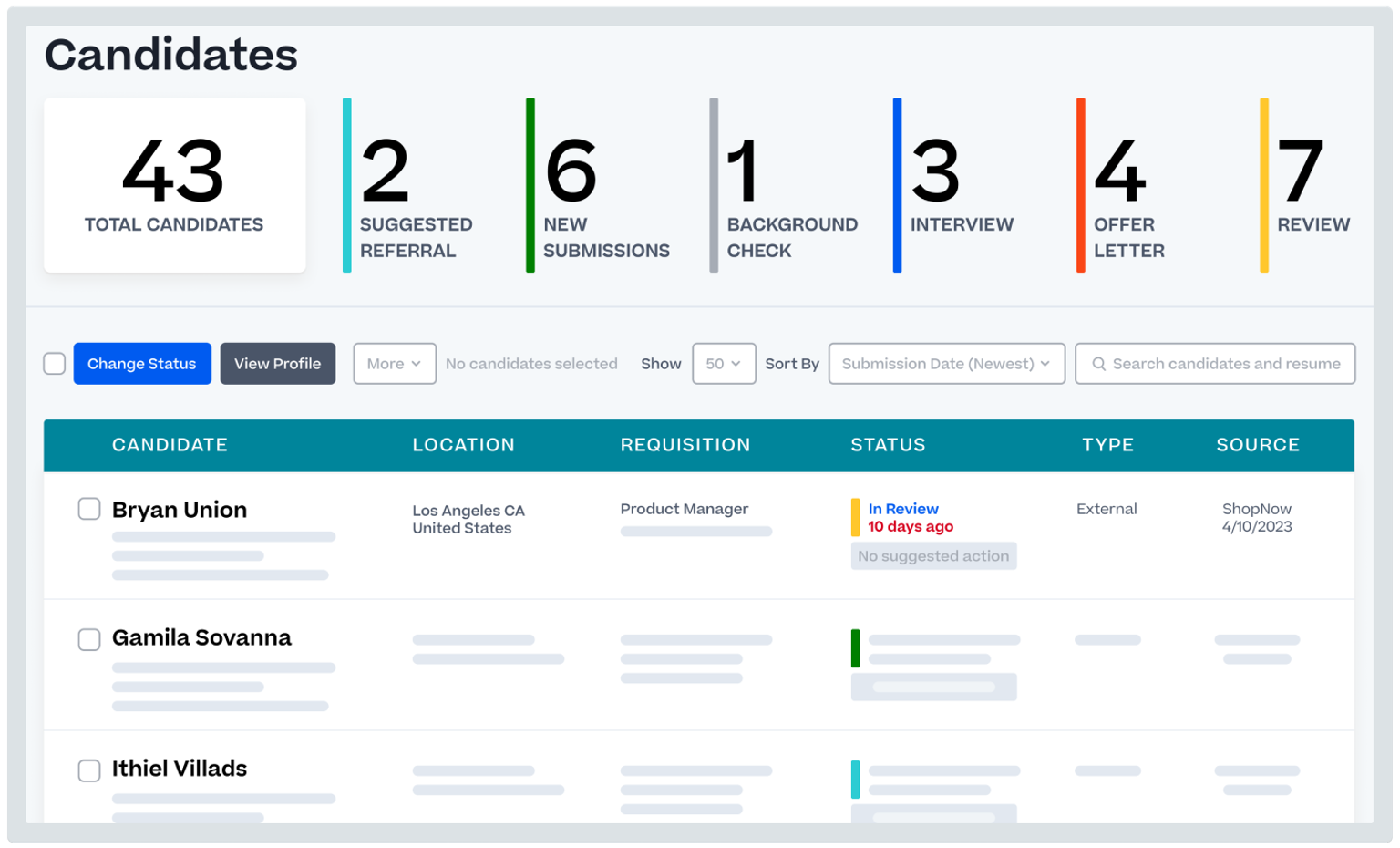The image size is (1400, 848).
Task: Click the Change Status button
Action: click(142, 364)
